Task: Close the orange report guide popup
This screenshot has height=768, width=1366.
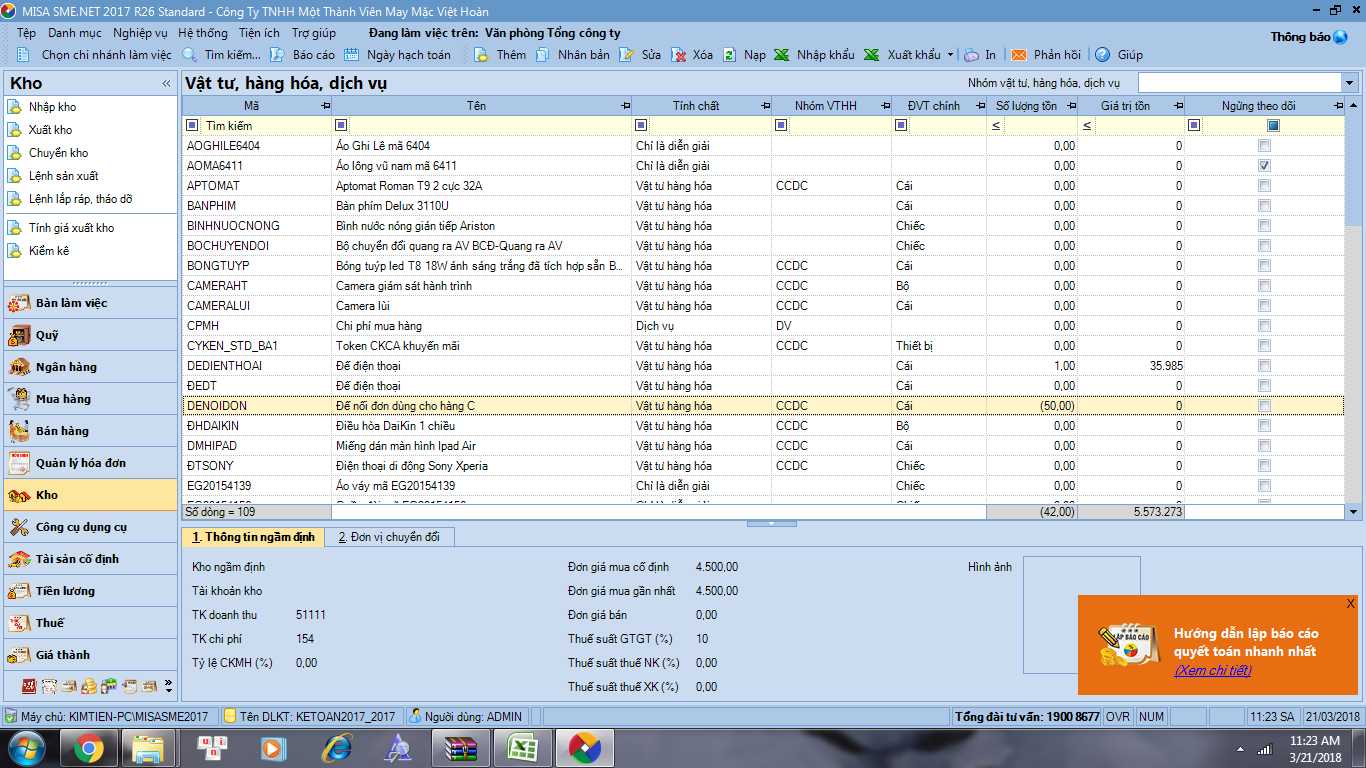Action: (1350, 603)
